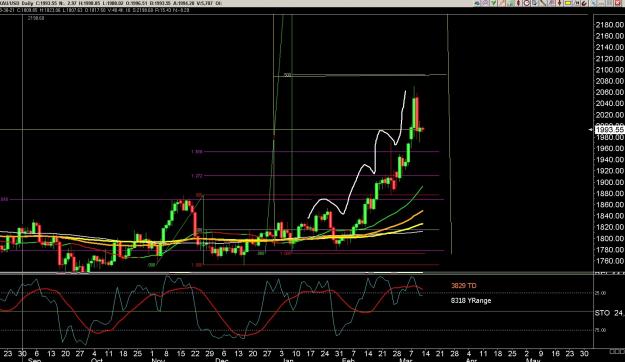
Task: Click the orange '3829 TD' indicator label
Action: (x=464, y=285)
